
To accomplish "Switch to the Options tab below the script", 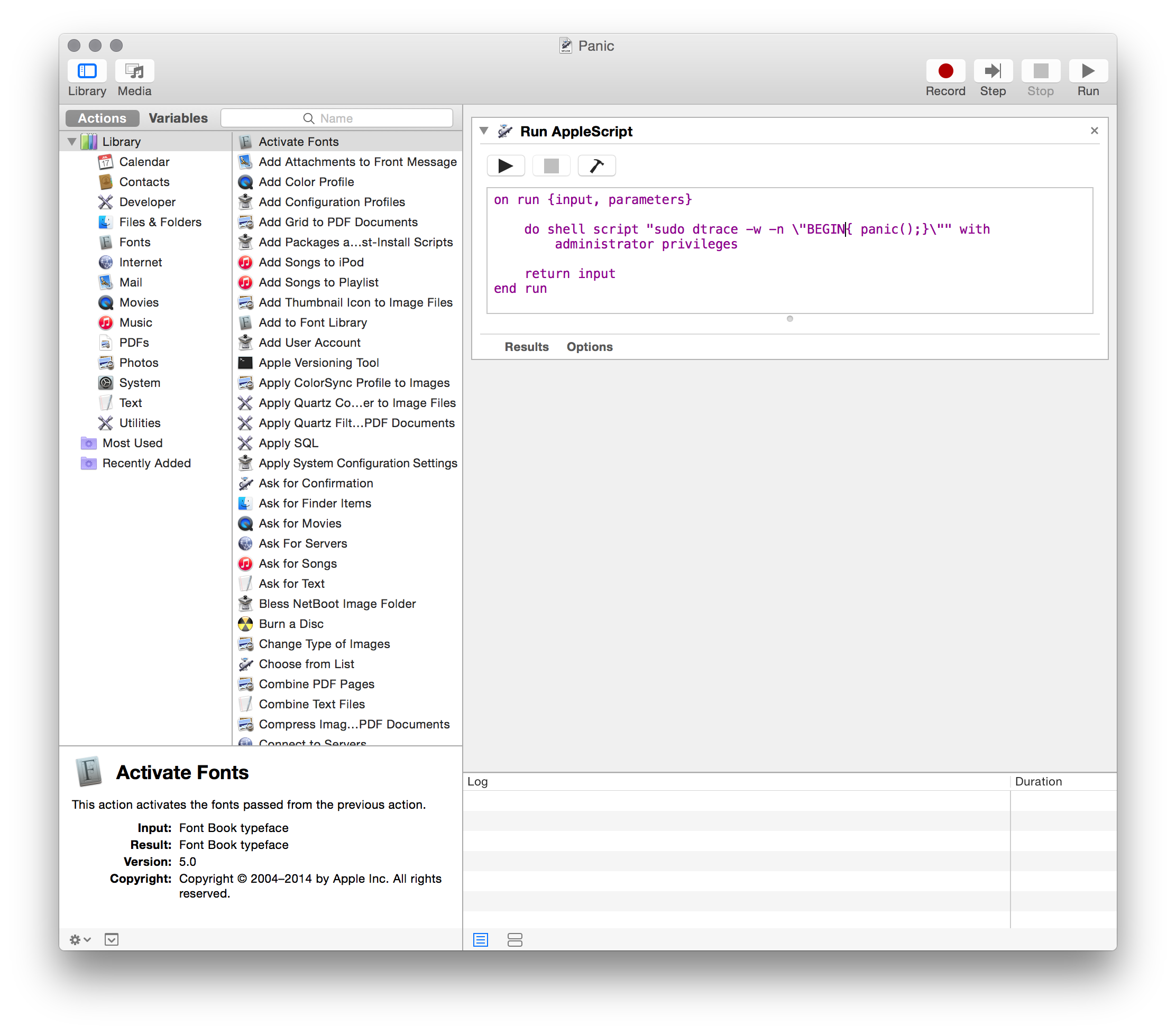I will point(589,347).
